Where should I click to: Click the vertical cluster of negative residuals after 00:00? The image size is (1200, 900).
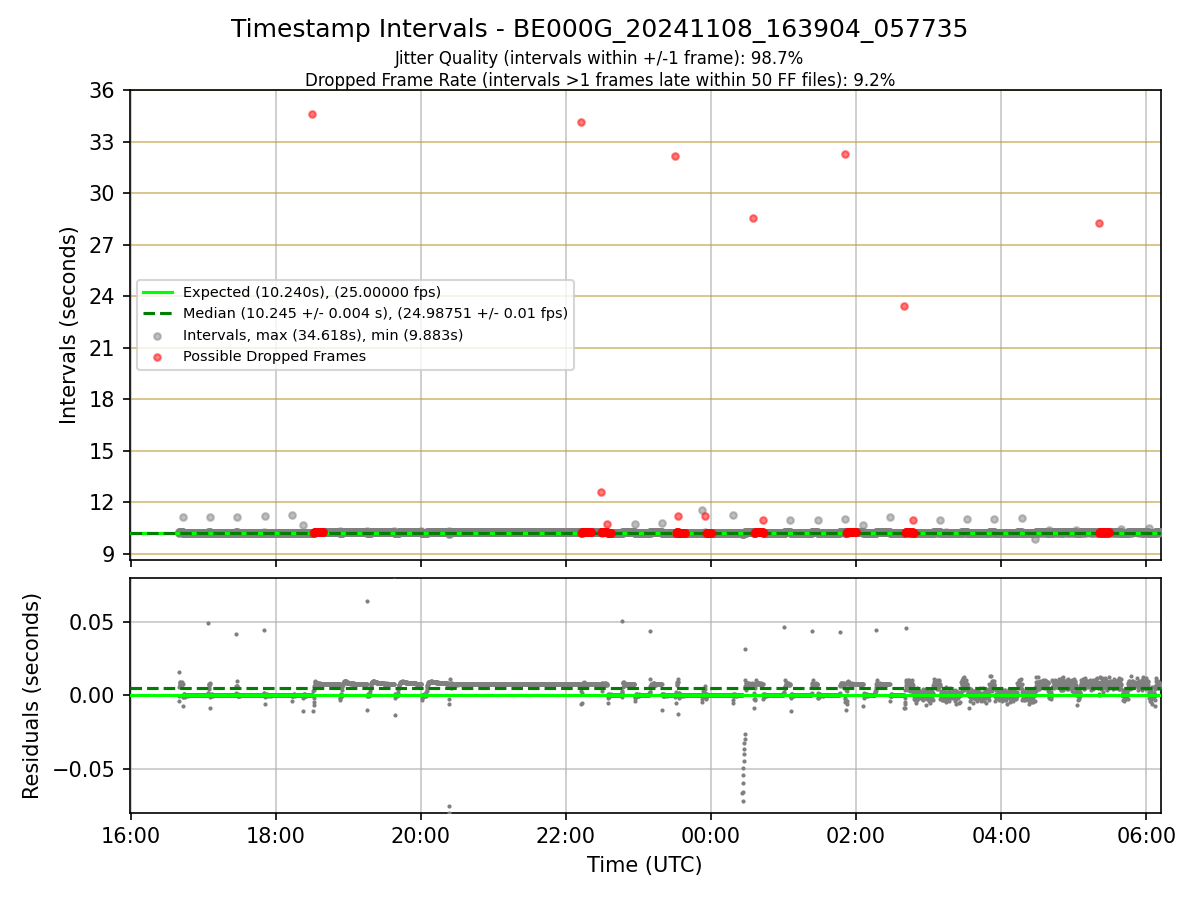tap(743, 768)
